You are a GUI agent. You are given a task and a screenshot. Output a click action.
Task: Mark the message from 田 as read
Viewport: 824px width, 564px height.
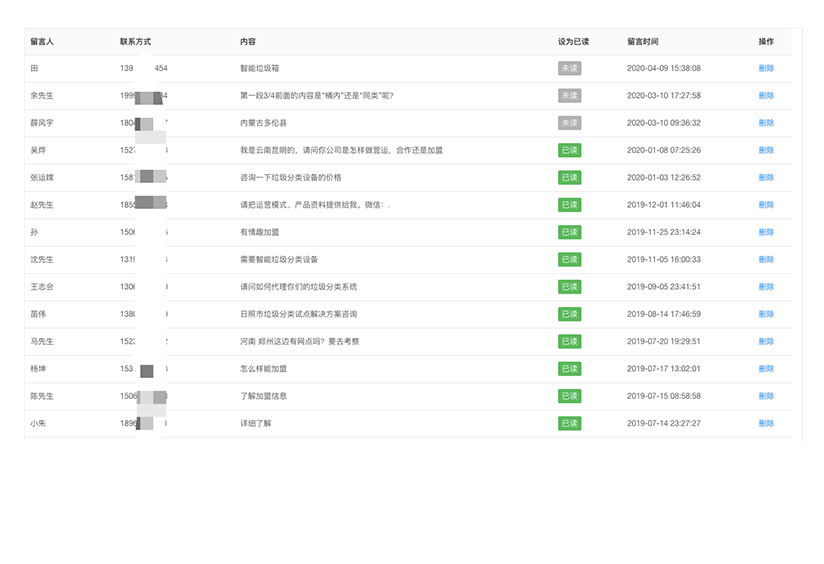569,68
